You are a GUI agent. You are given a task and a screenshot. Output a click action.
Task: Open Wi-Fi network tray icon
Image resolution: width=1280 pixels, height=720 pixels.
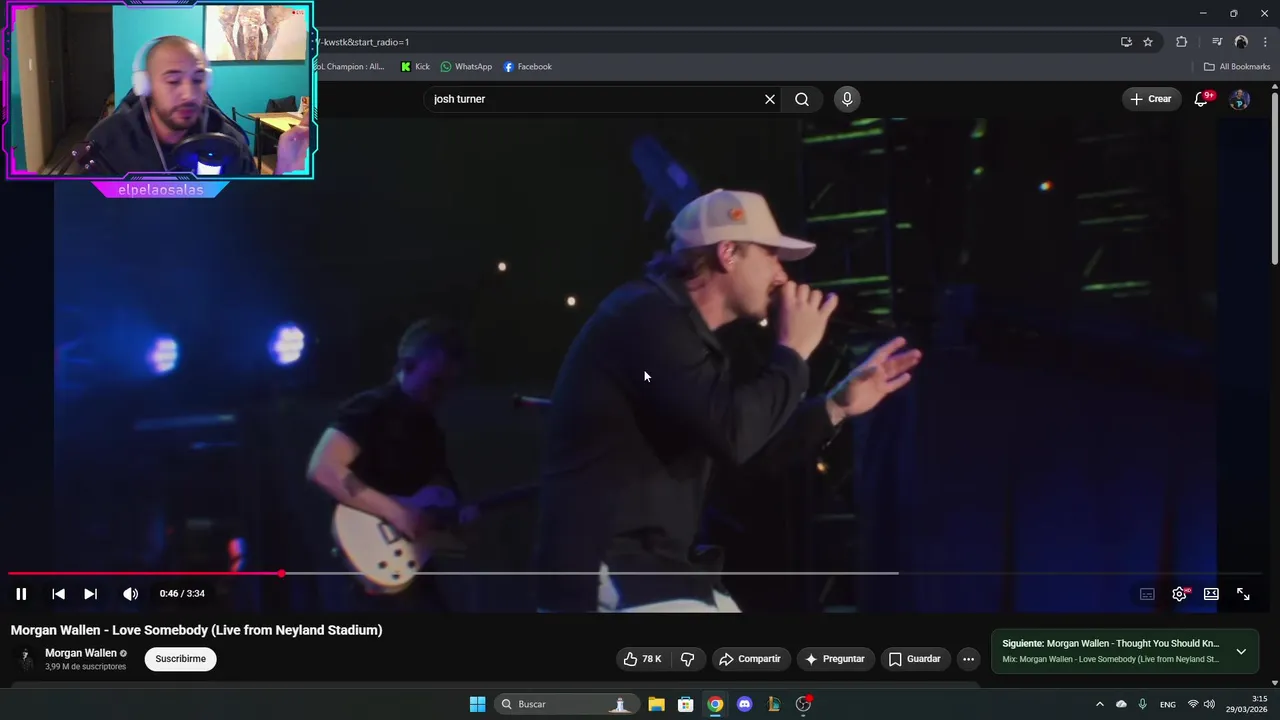coord(1193,704)
